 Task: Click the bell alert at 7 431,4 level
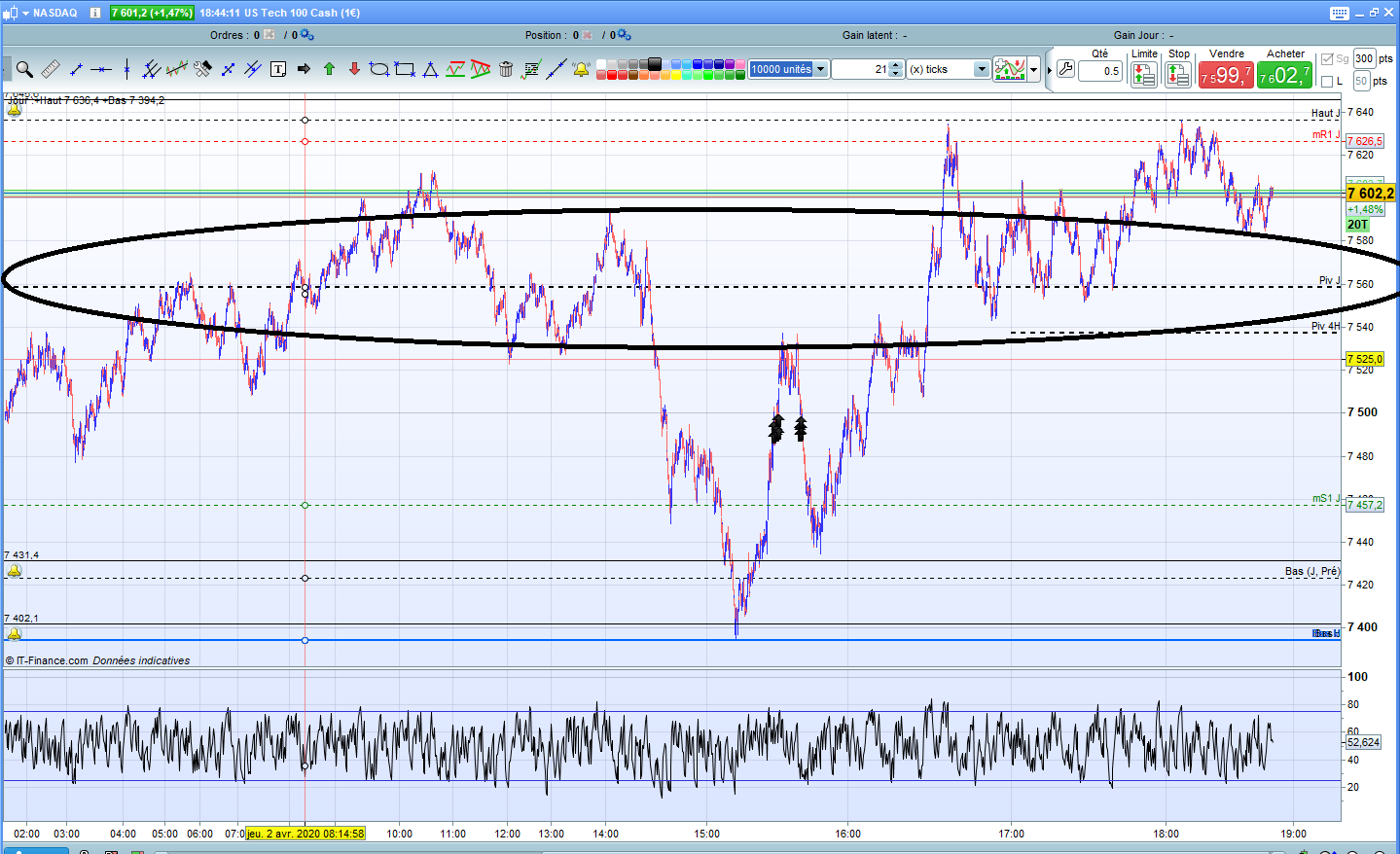pos(15,571)
